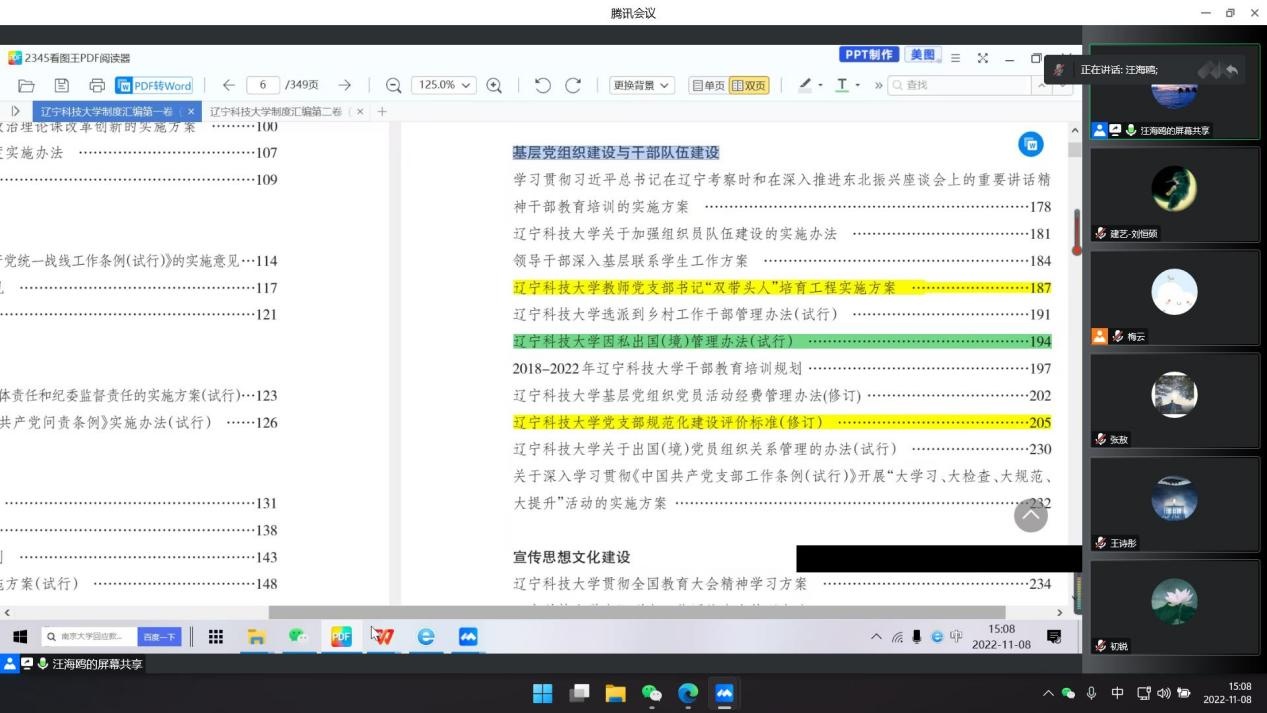Open shared-screen File Explorer icon
This screenshot has height=713, width=1267.
pos(256,637)
